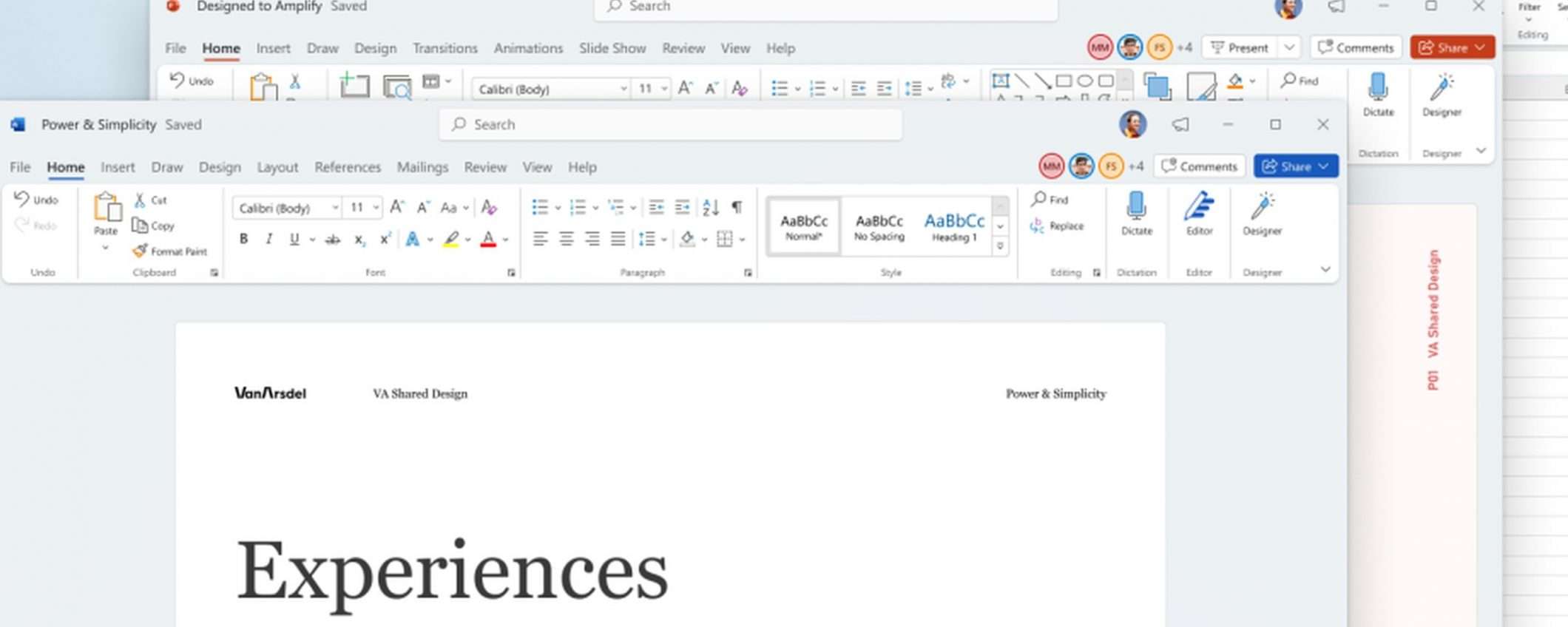Switch to Transitions tab in PowerPoint
Viewport: 1568px width, 627px height.
(445, 48)
